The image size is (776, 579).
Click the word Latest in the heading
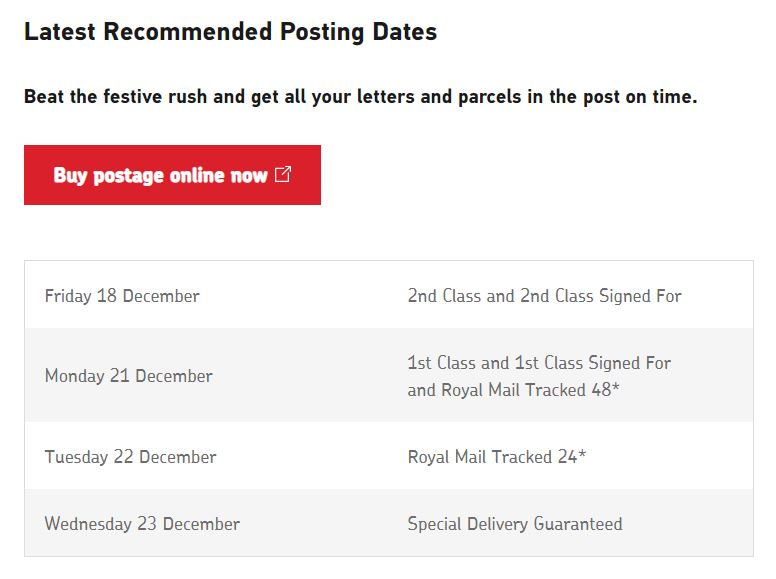[x=60, y=32]
